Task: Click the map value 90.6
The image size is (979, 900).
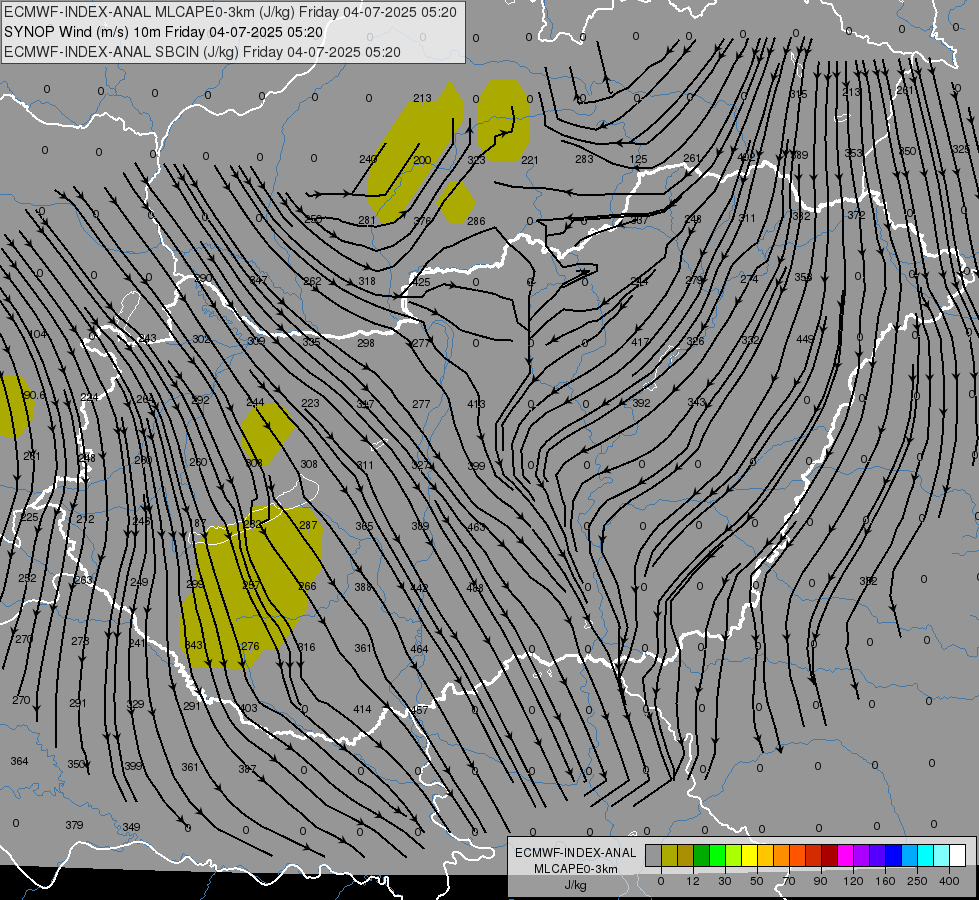Action: coord(34,395)
